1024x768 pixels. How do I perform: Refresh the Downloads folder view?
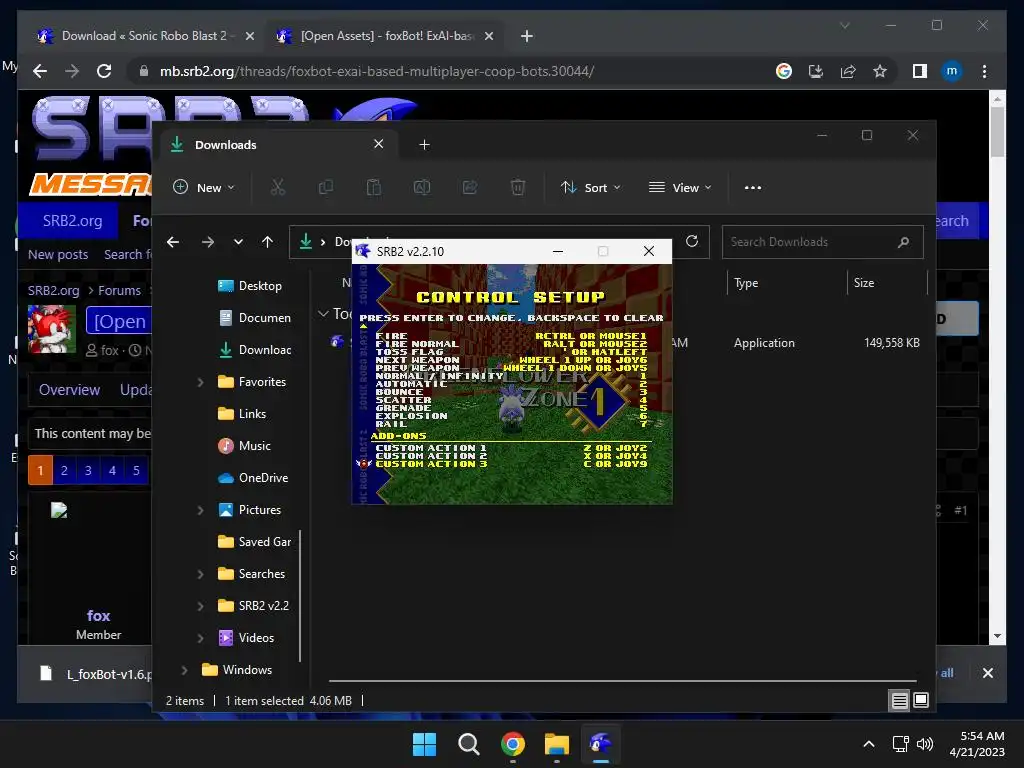click(x=692, y=242)
